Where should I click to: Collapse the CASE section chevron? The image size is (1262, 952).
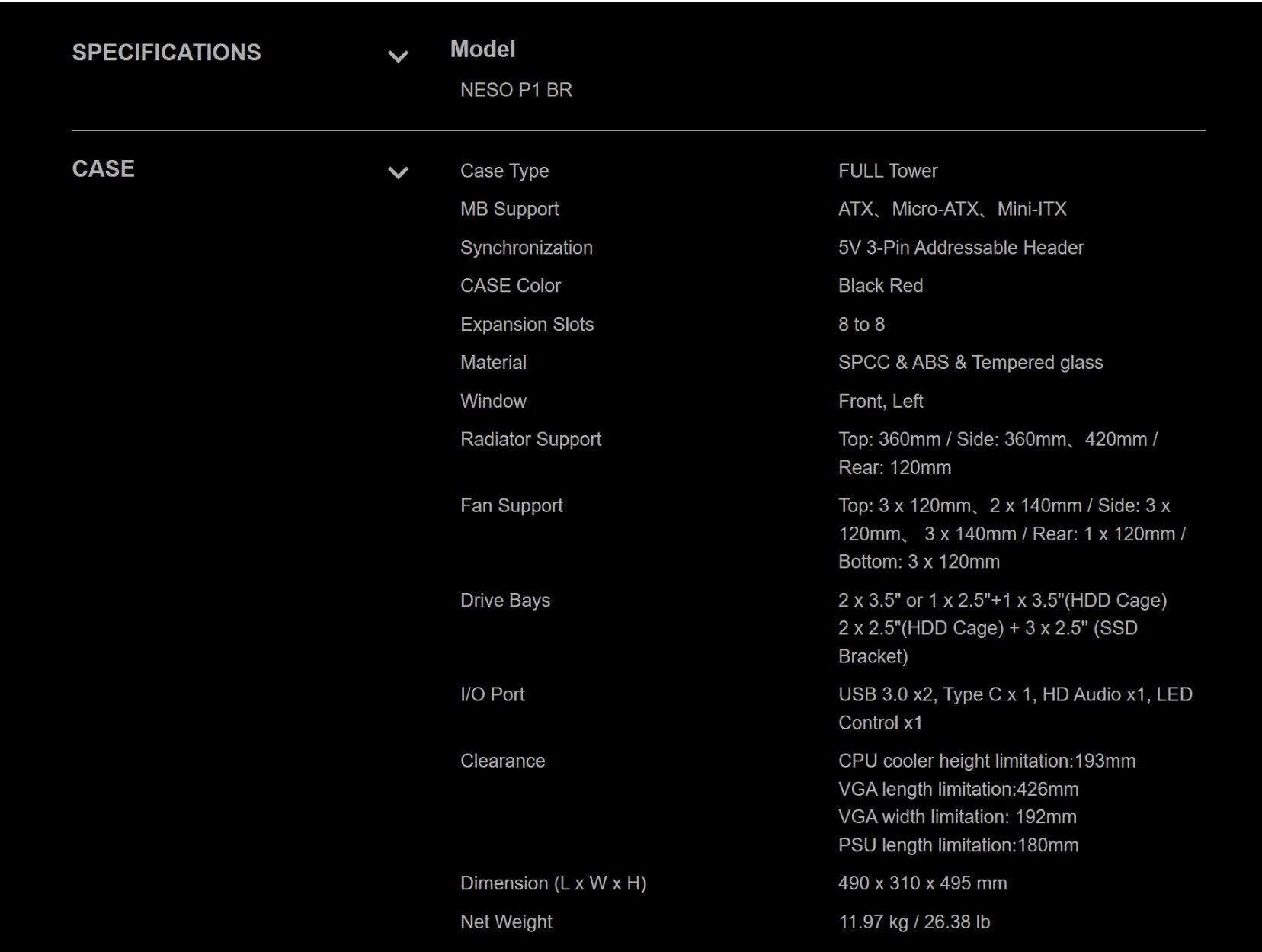(398, 173)
